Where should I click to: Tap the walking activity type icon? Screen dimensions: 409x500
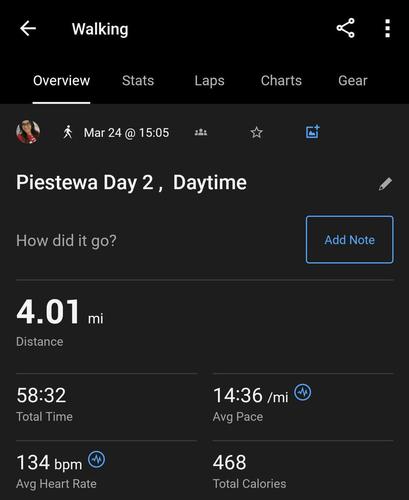pyautogui.click(x=68, y=132)
